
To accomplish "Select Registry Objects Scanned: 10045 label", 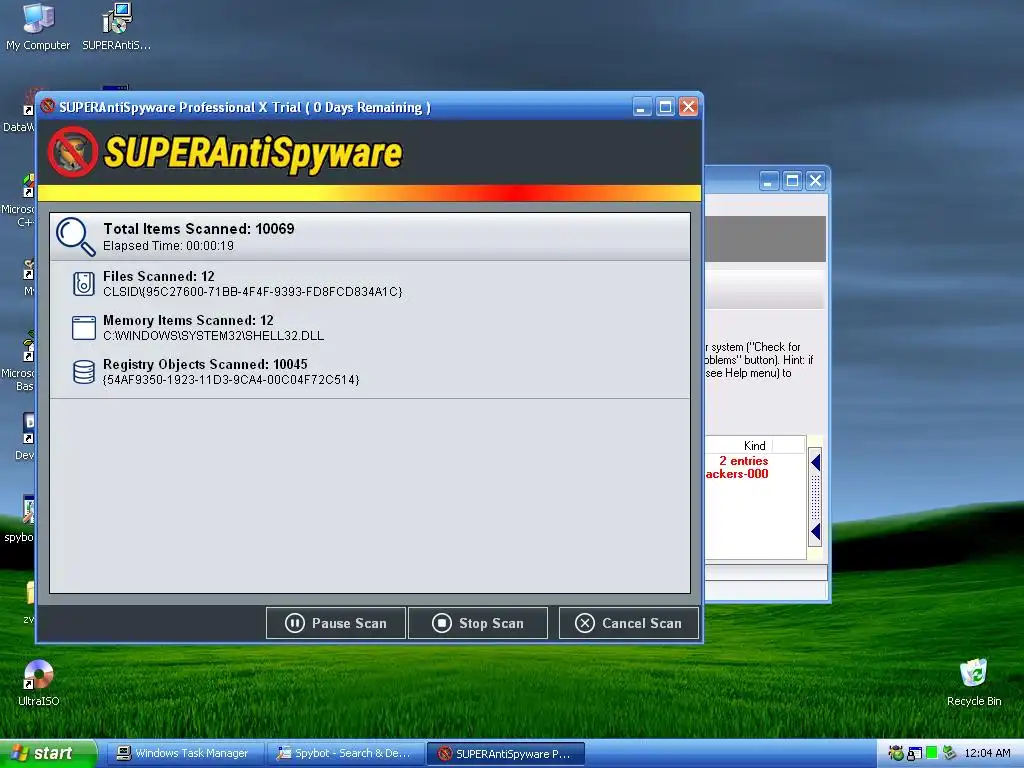I will 205,364.
